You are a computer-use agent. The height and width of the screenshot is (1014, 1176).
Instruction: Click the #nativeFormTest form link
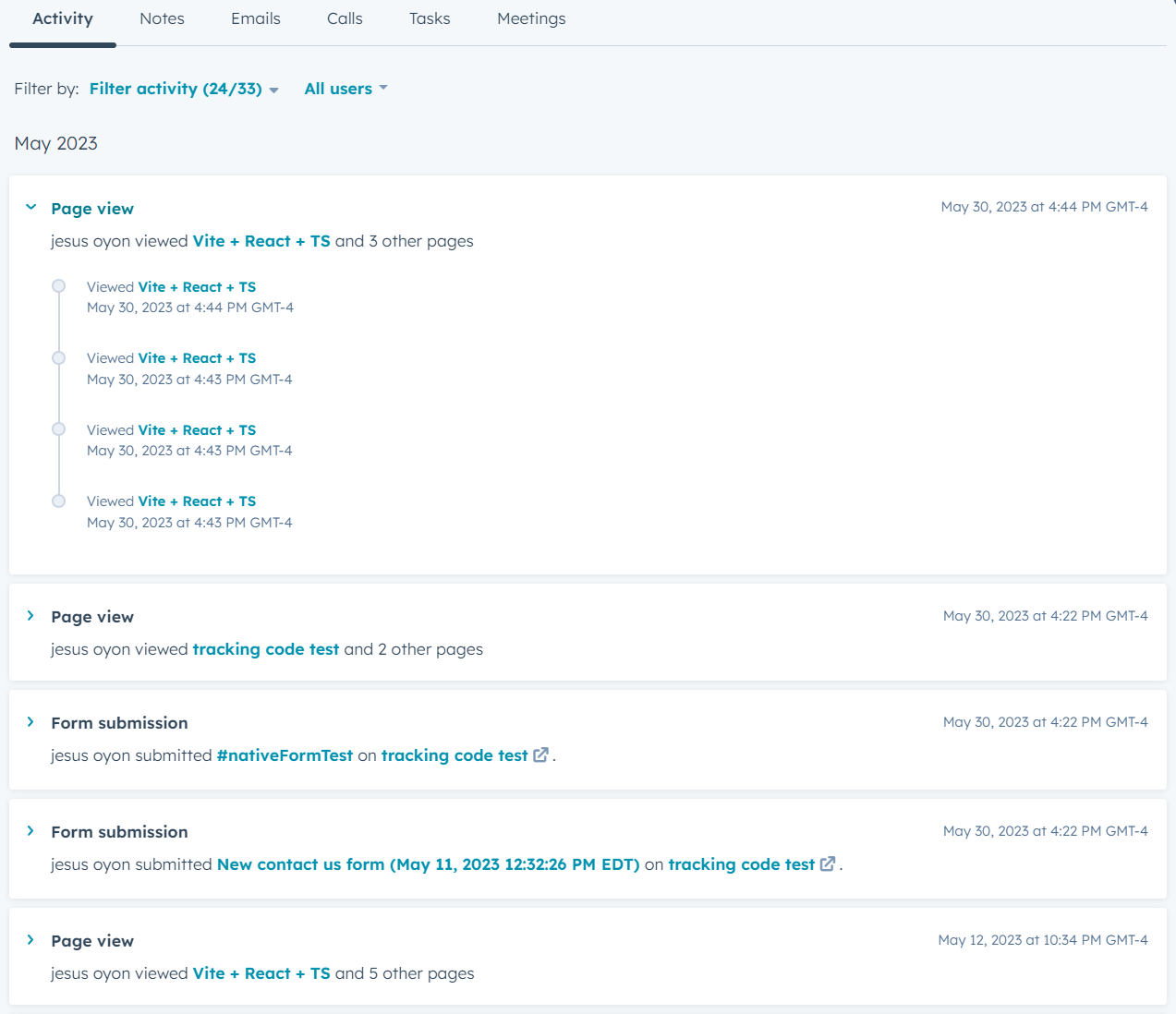coord(285,755)
